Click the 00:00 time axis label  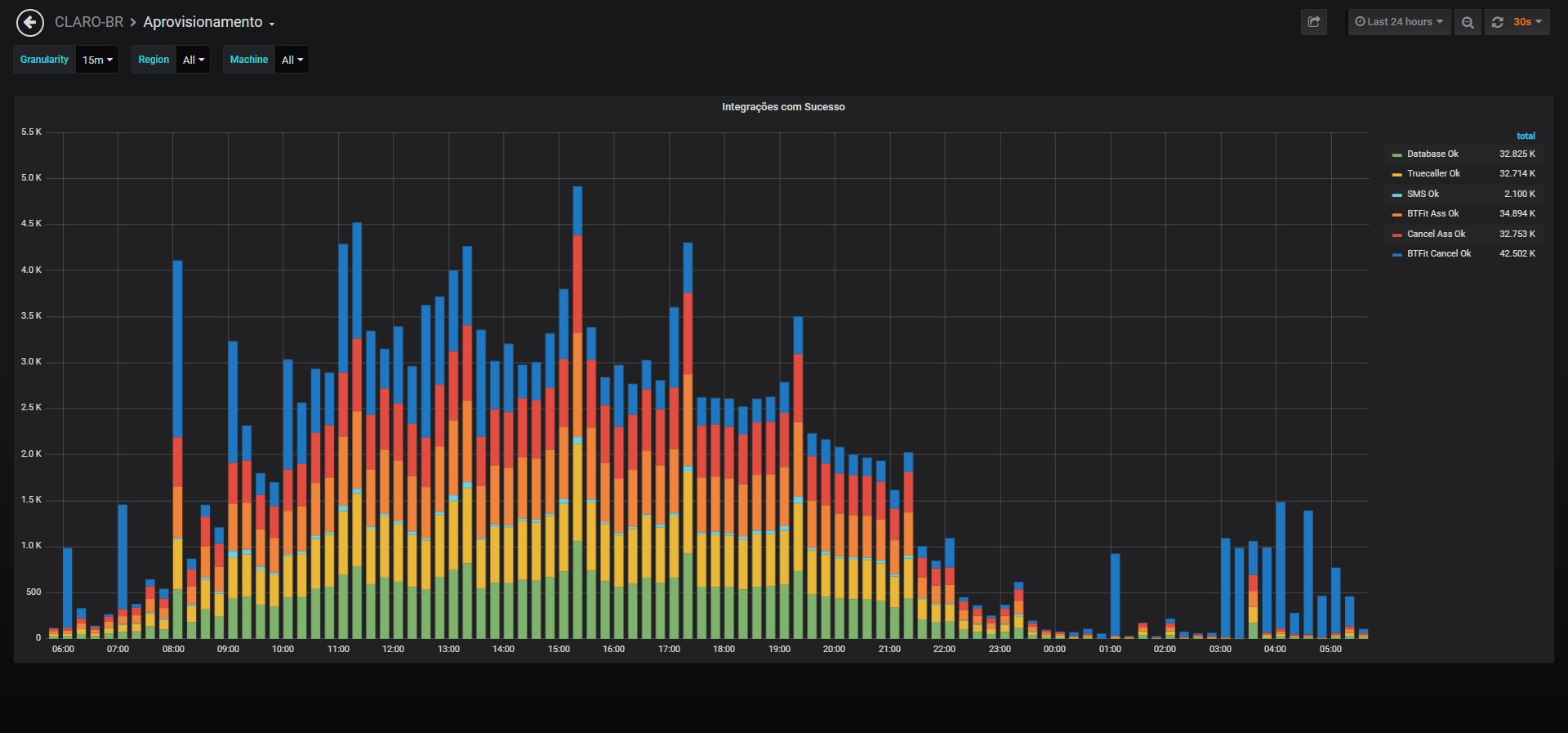(x=1054, y=649)
